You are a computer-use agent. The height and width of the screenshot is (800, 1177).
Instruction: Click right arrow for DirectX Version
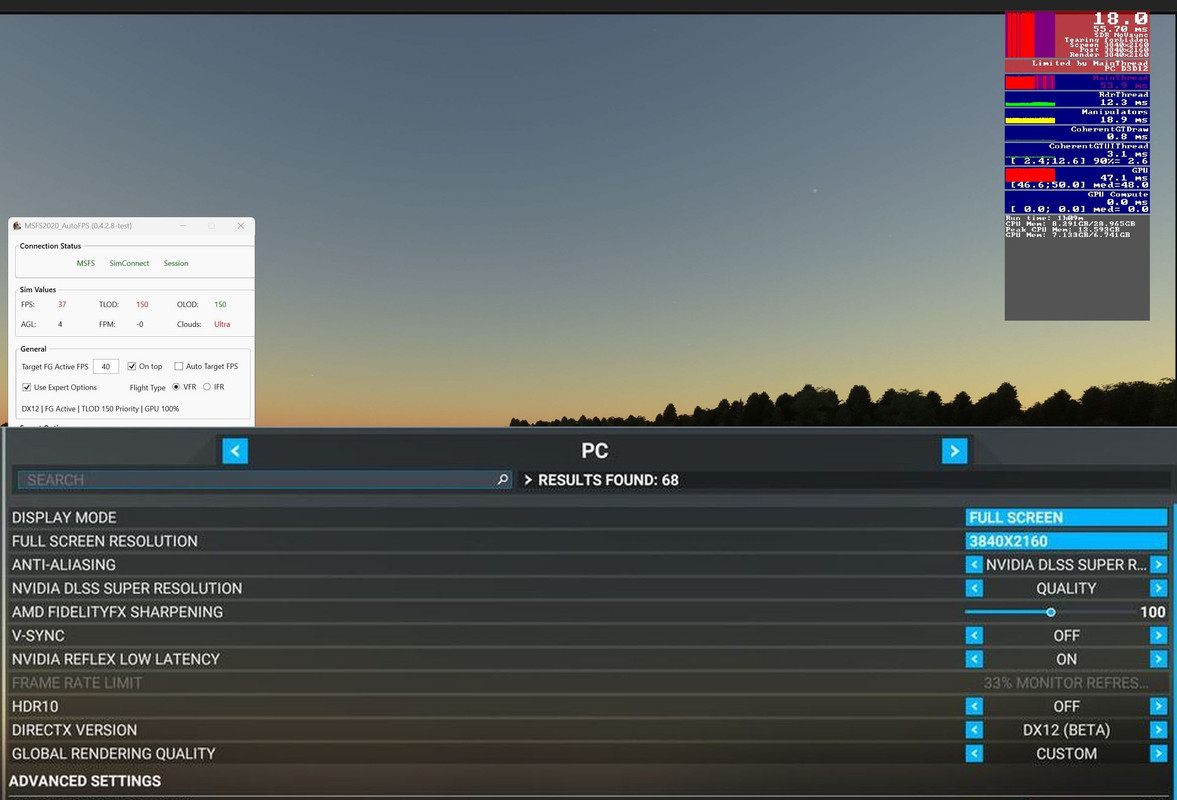tap(1158, 730)
